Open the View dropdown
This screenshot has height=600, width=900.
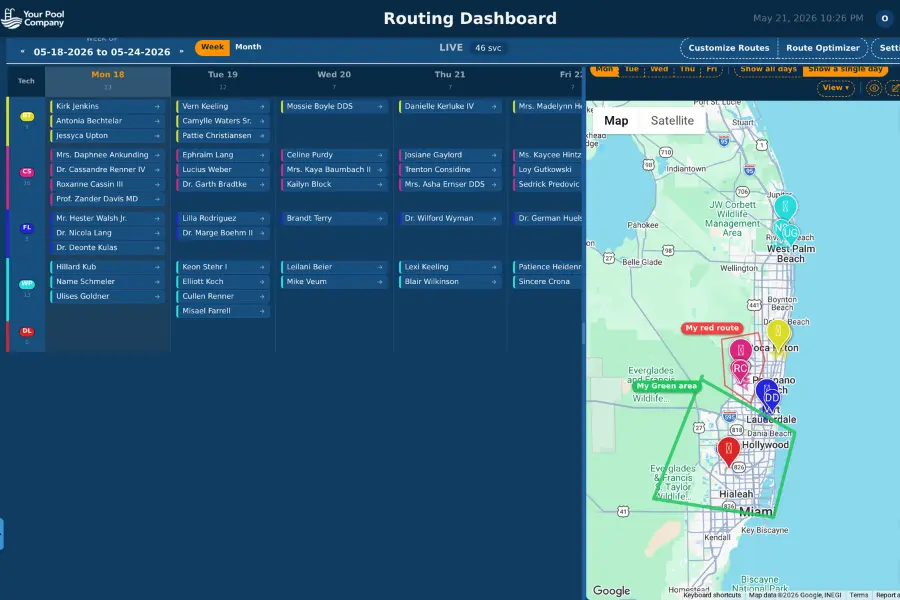coord(836,88)
